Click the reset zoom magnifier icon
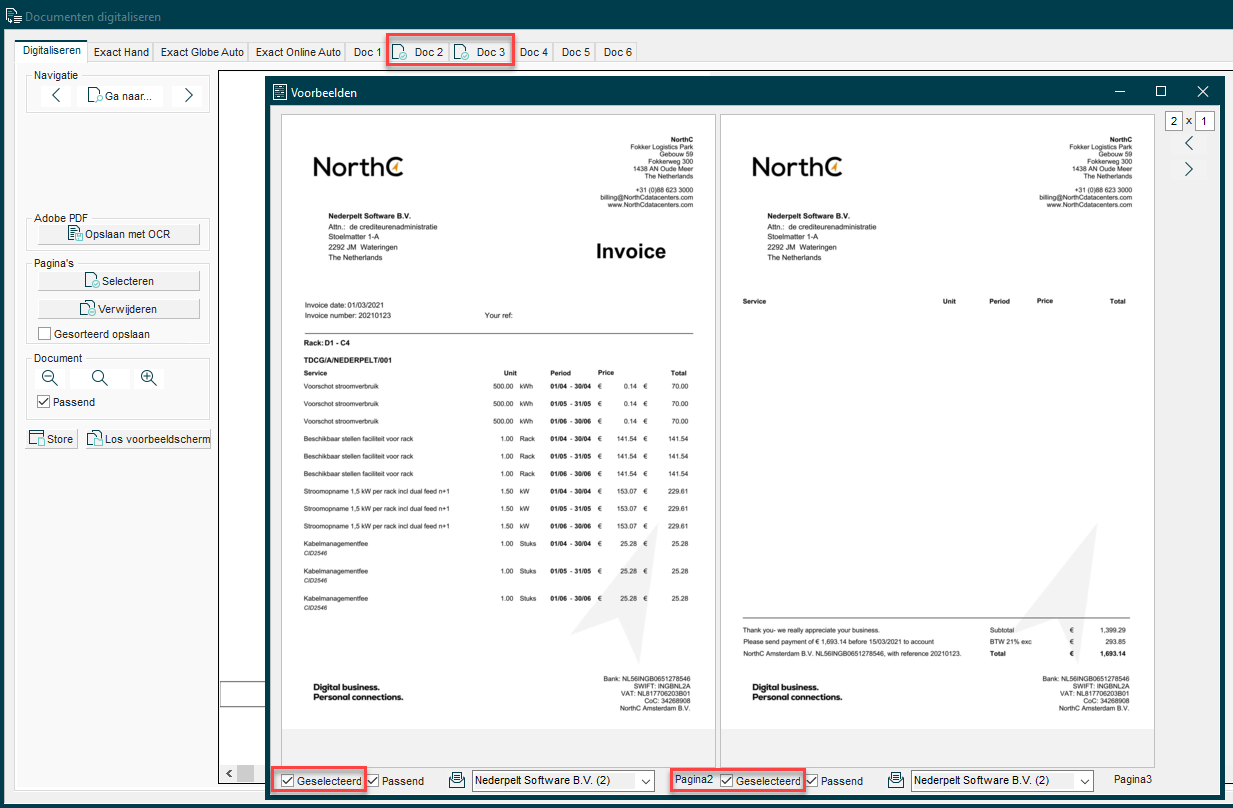 coord(99,378)
